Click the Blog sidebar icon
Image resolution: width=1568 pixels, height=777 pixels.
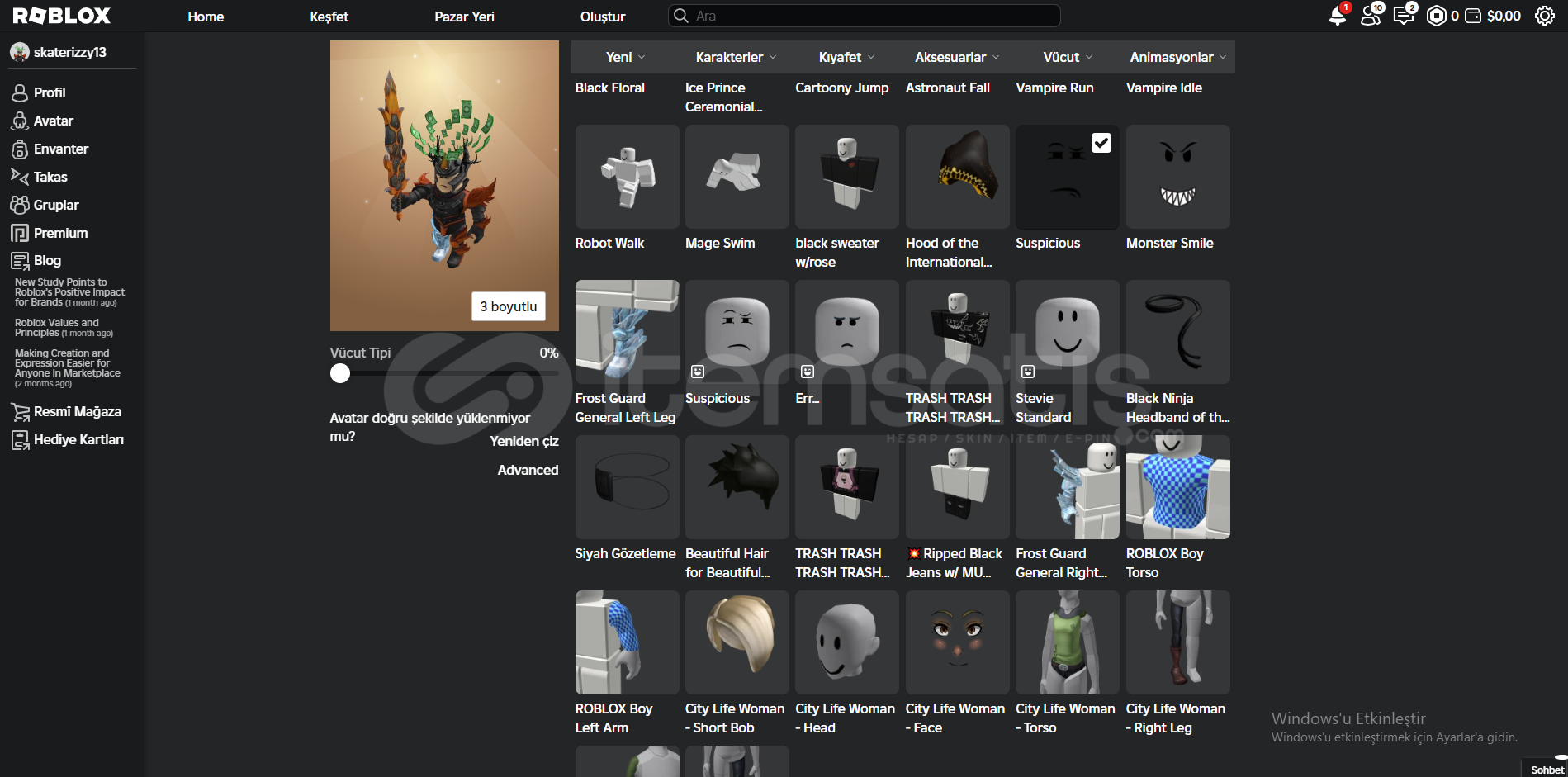(20, 261)
